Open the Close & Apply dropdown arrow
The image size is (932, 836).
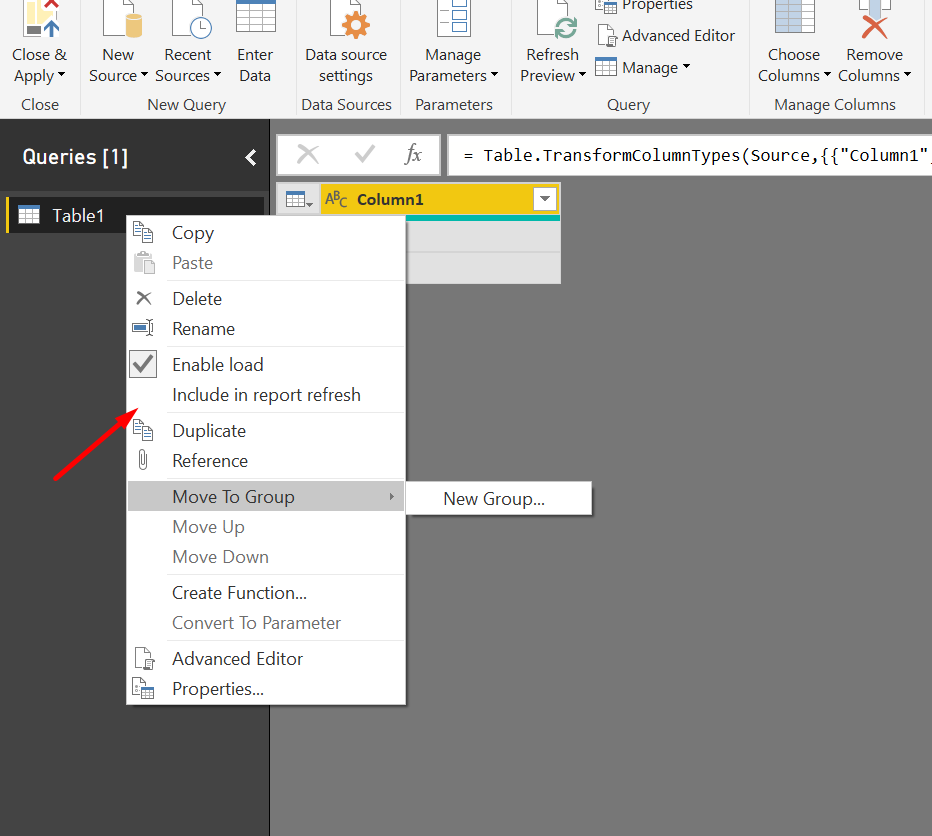(x=61, y=75)
